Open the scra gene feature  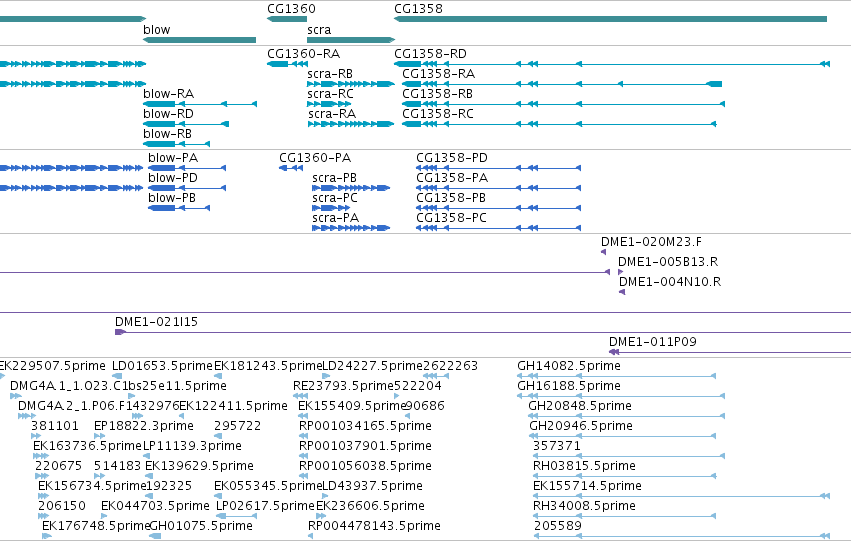pyautogui.click(x=351, y=40)
